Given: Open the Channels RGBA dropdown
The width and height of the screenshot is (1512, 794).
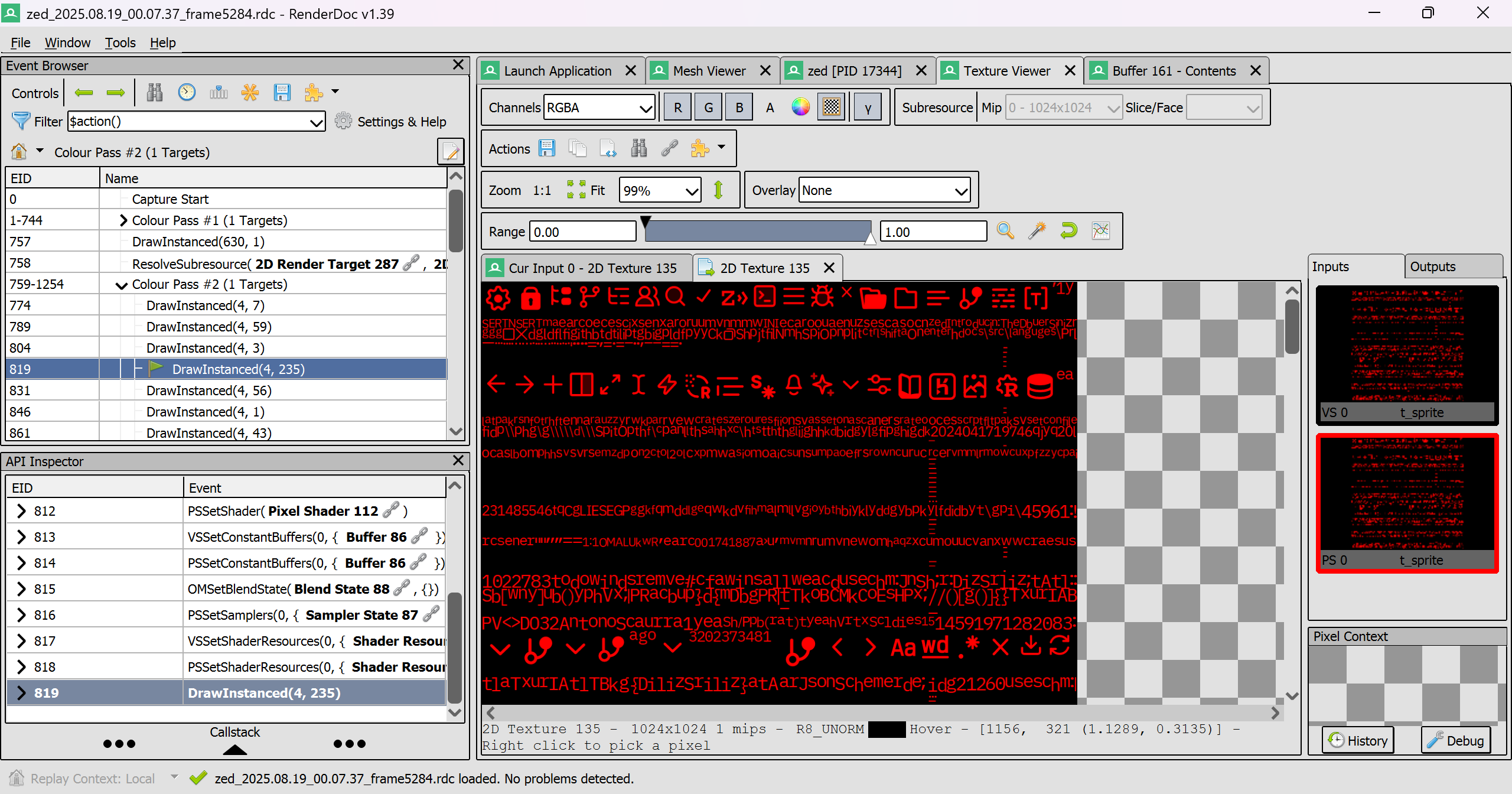Looking at the screenshot, I should coord(598,107).
